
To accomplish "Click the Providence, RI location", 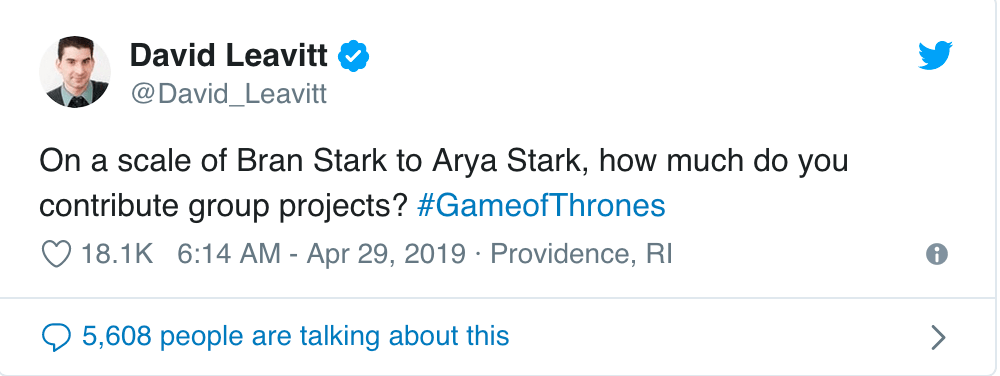I will tap(581, 254).
